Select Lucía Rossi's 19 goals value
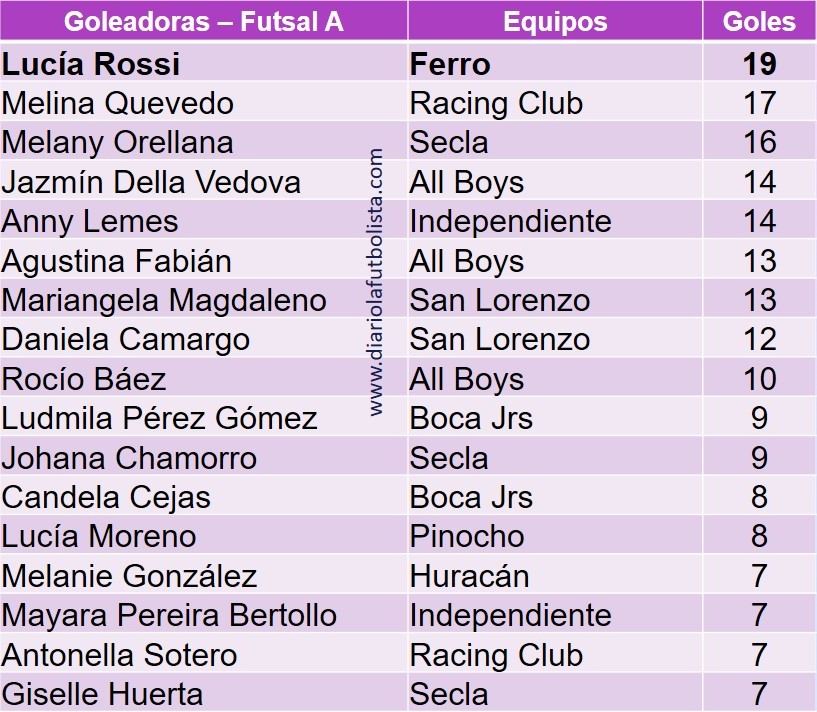The image size is (817, 712). tap(760, 64)
